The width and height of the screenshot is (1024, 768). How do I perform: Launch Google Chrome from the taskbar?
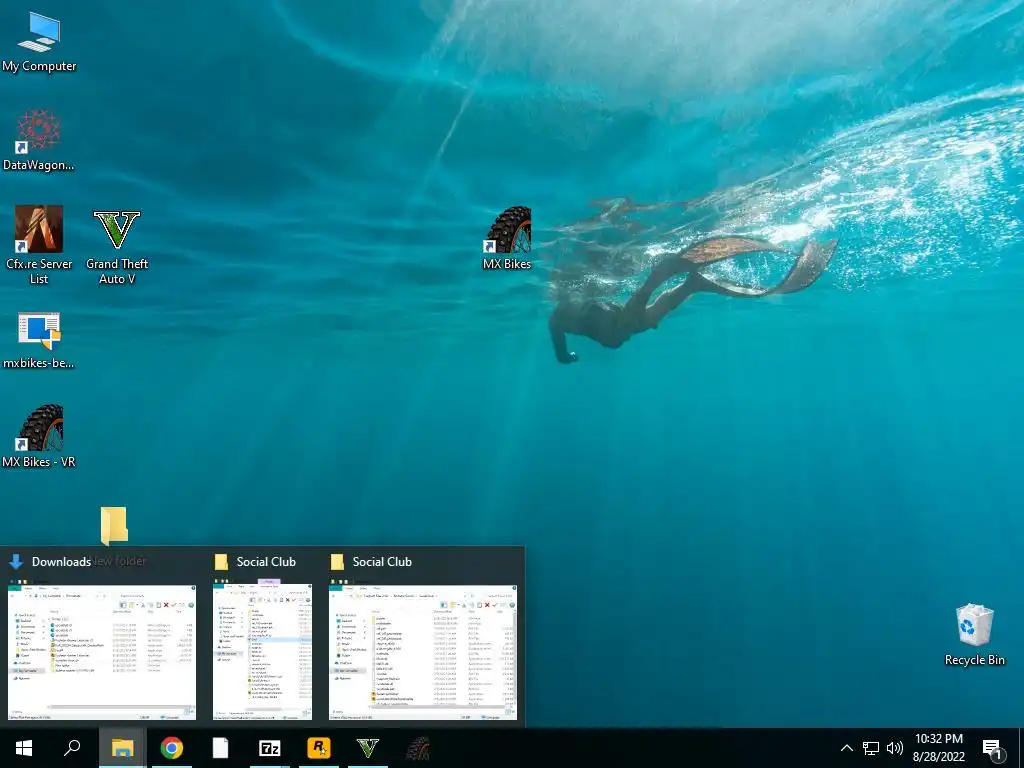[x=172, y=748]
